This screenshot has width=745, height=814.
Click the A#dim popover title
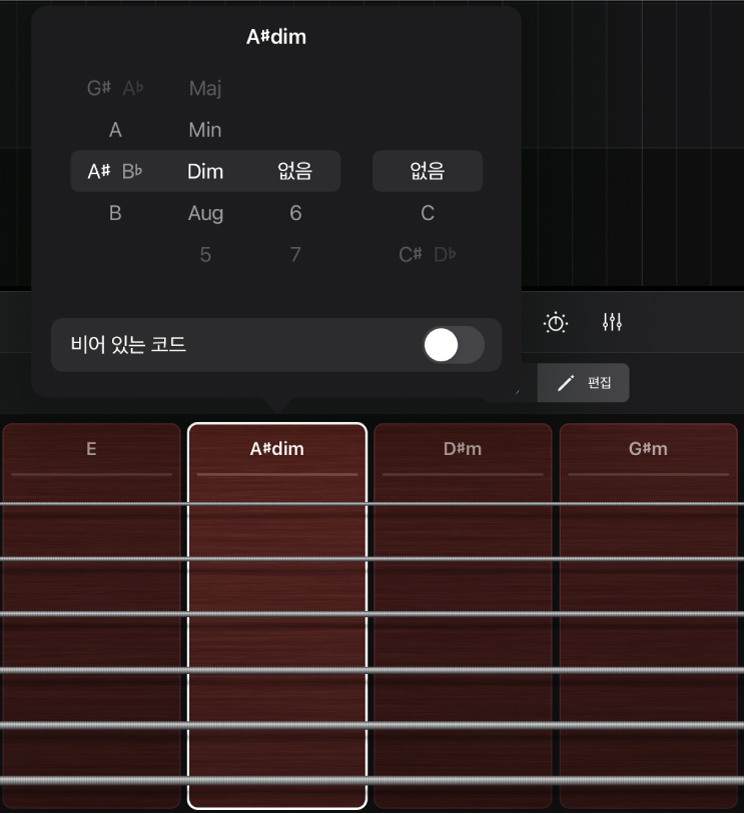pos(276,37)
